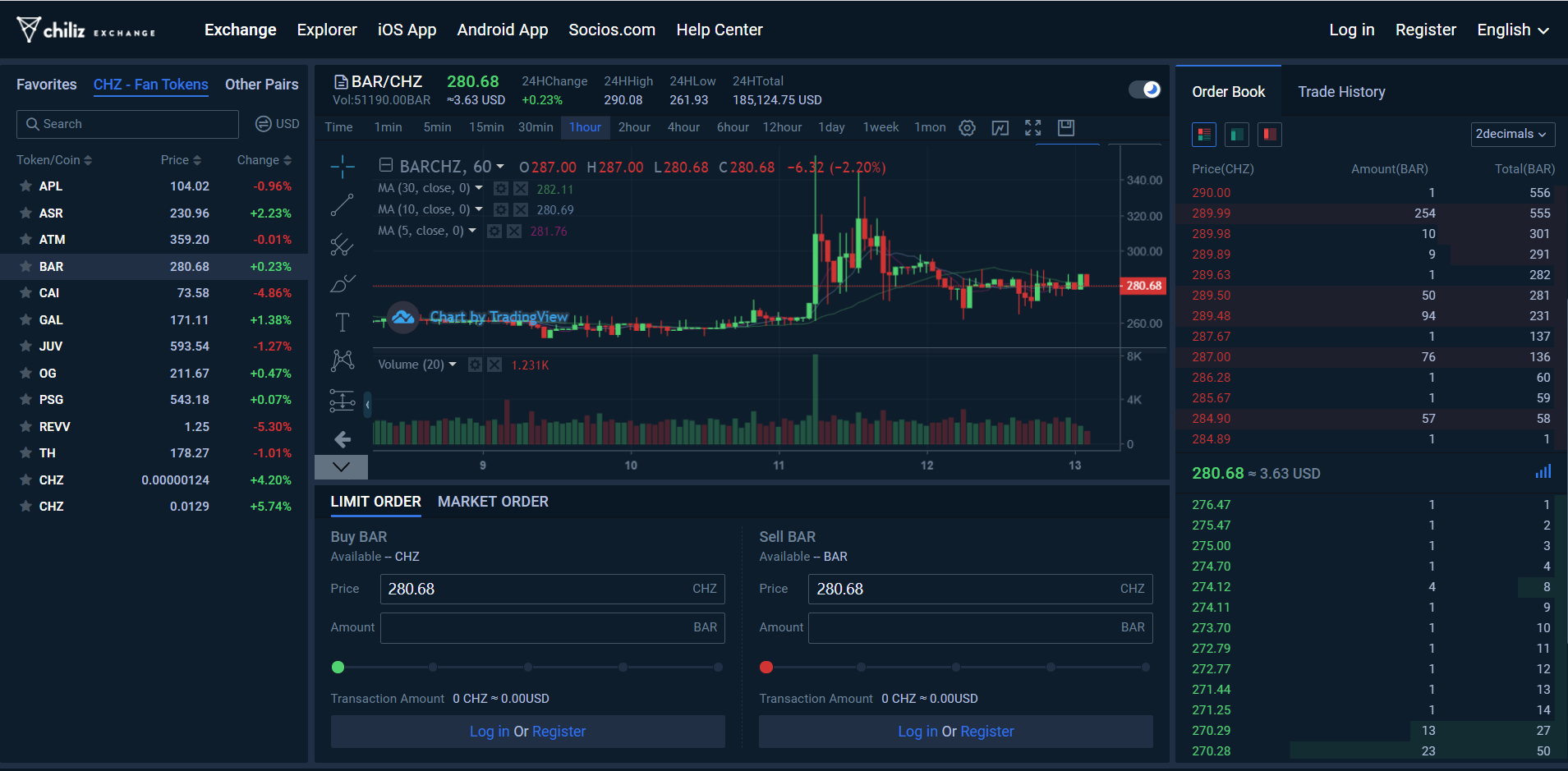Viewport: 1568px width, 771px height.
Task: Select the XABCD pattern tool
Action: click(343, 360)
